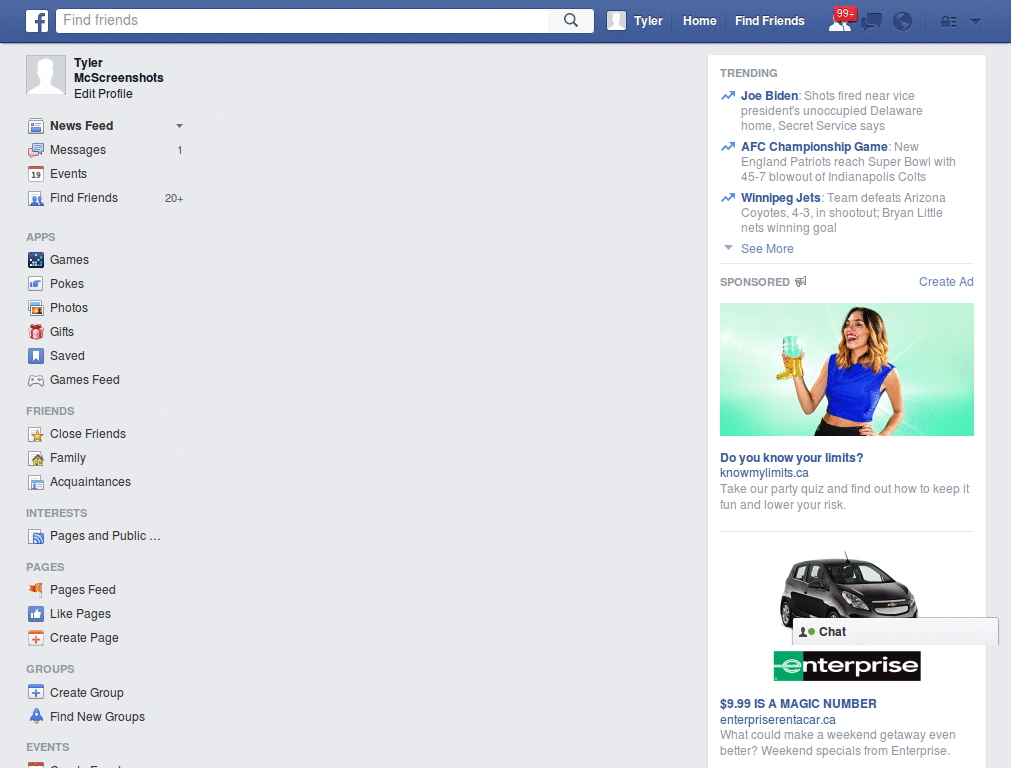
Task: Click the Create Group plus icon
Action: point(36,692)
